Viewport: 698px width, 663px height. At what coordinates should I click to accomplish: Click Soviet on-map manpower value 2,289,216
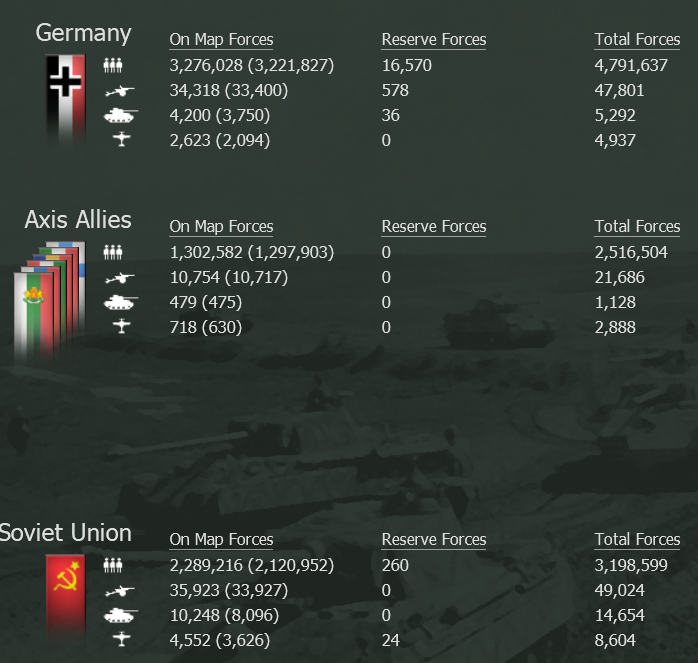(x=206, y=565)
